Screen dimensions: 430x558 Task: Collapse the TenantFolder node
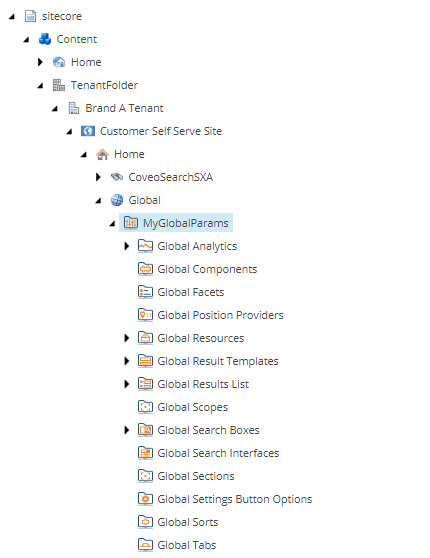tap(40, 85)
